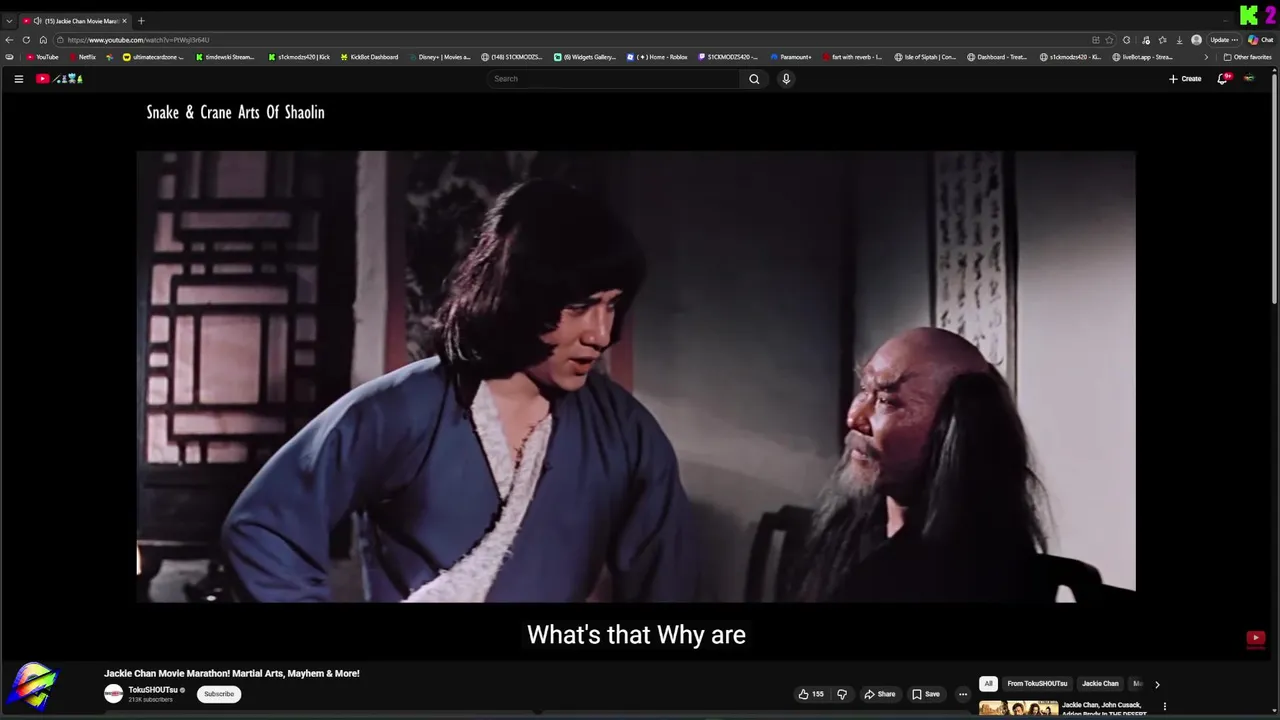Select the Jackie Chan Movie Marathon tab
Viewport: 1280px width, 720px height.
(75, 21)
